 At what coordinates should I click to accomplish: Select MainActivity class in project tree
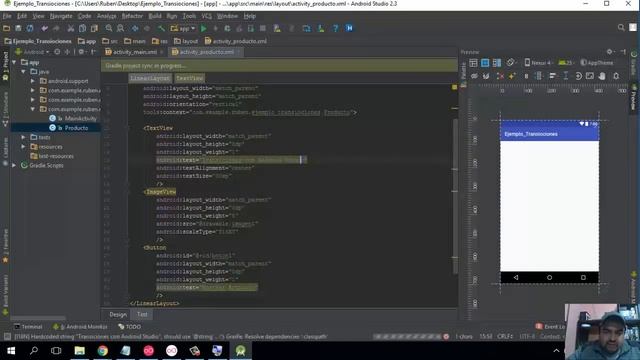pyautogui.click(x=80, y=118)
